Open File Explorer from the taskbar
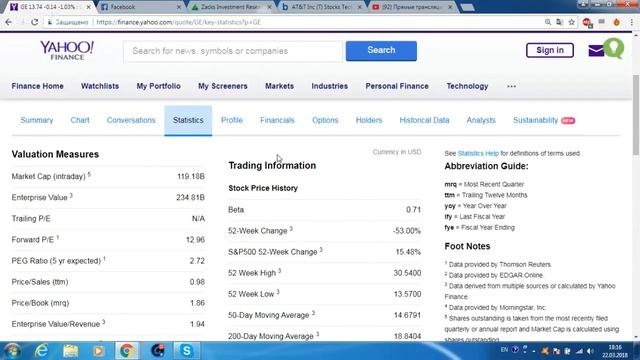This screenshot has height=360, width=640. (x=70, y=351)
